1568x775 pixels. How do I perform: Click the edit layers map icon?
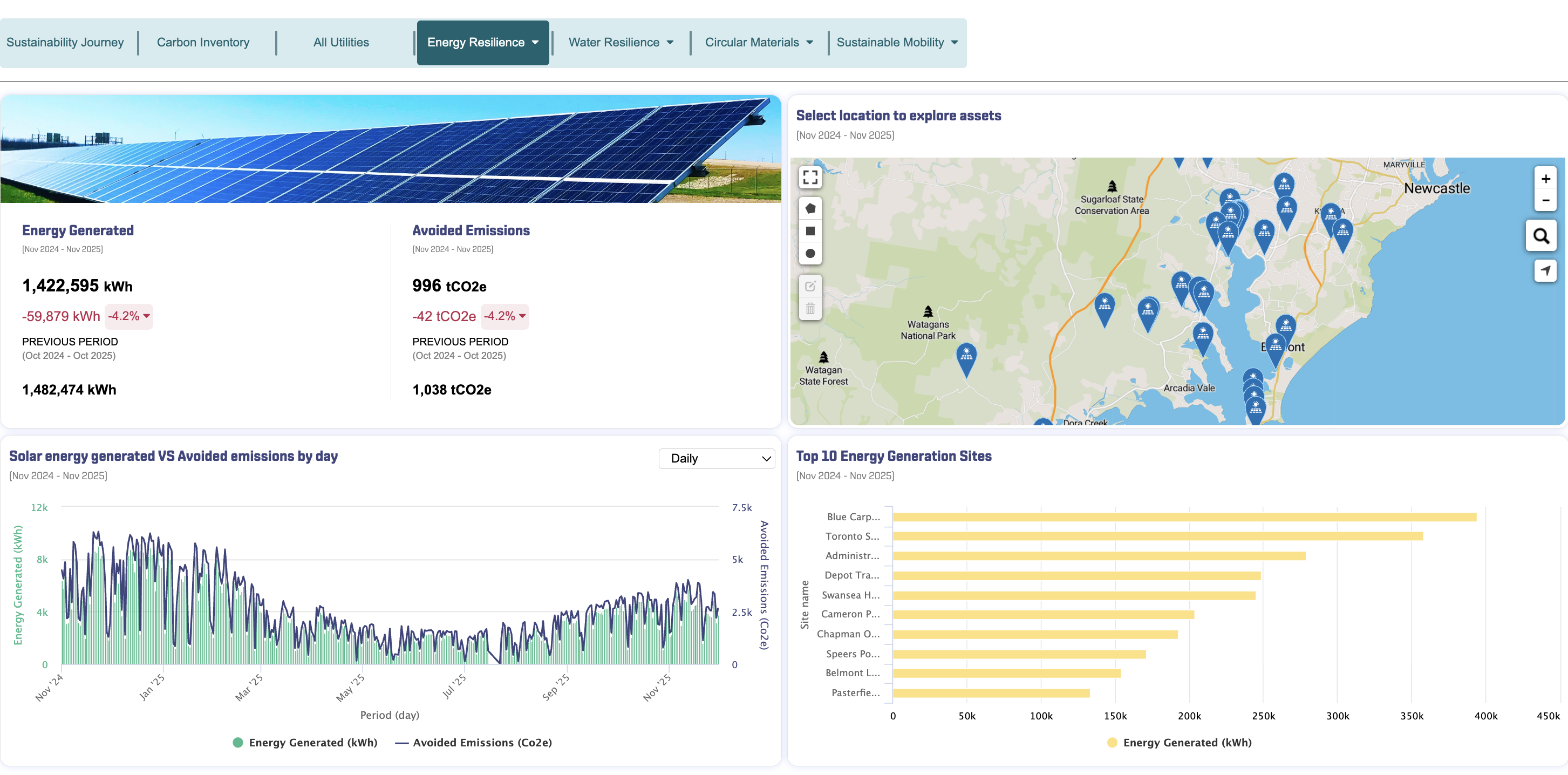pyautogui.click(x=810, y=286)
